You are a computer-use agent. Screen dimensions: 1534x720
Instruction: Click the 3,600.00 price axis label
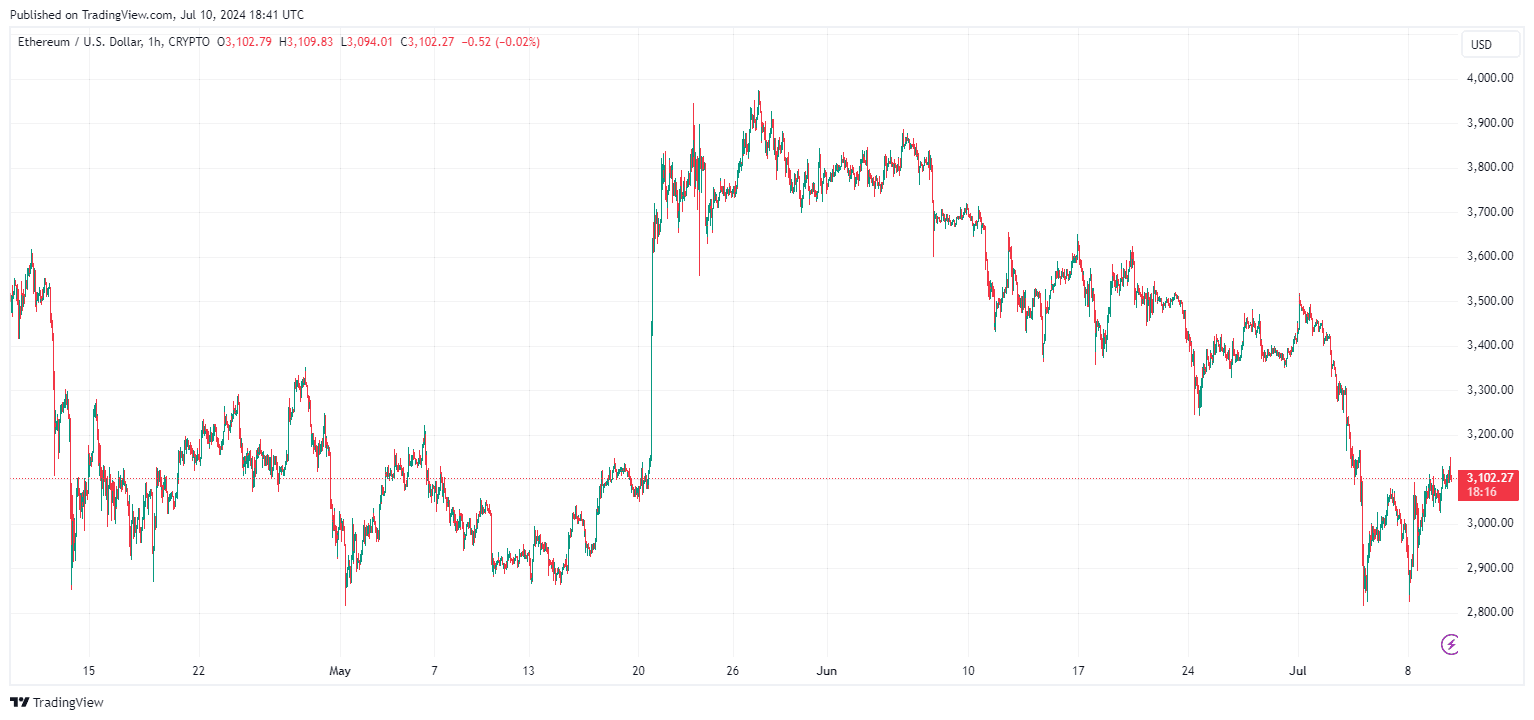(1489, 256)
